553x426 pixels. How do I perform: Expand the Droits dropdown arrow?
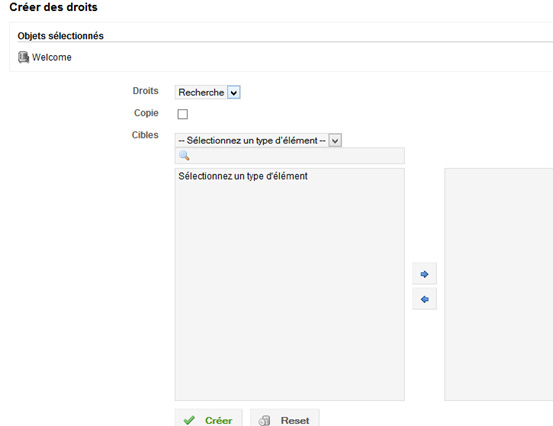point(233,93)
